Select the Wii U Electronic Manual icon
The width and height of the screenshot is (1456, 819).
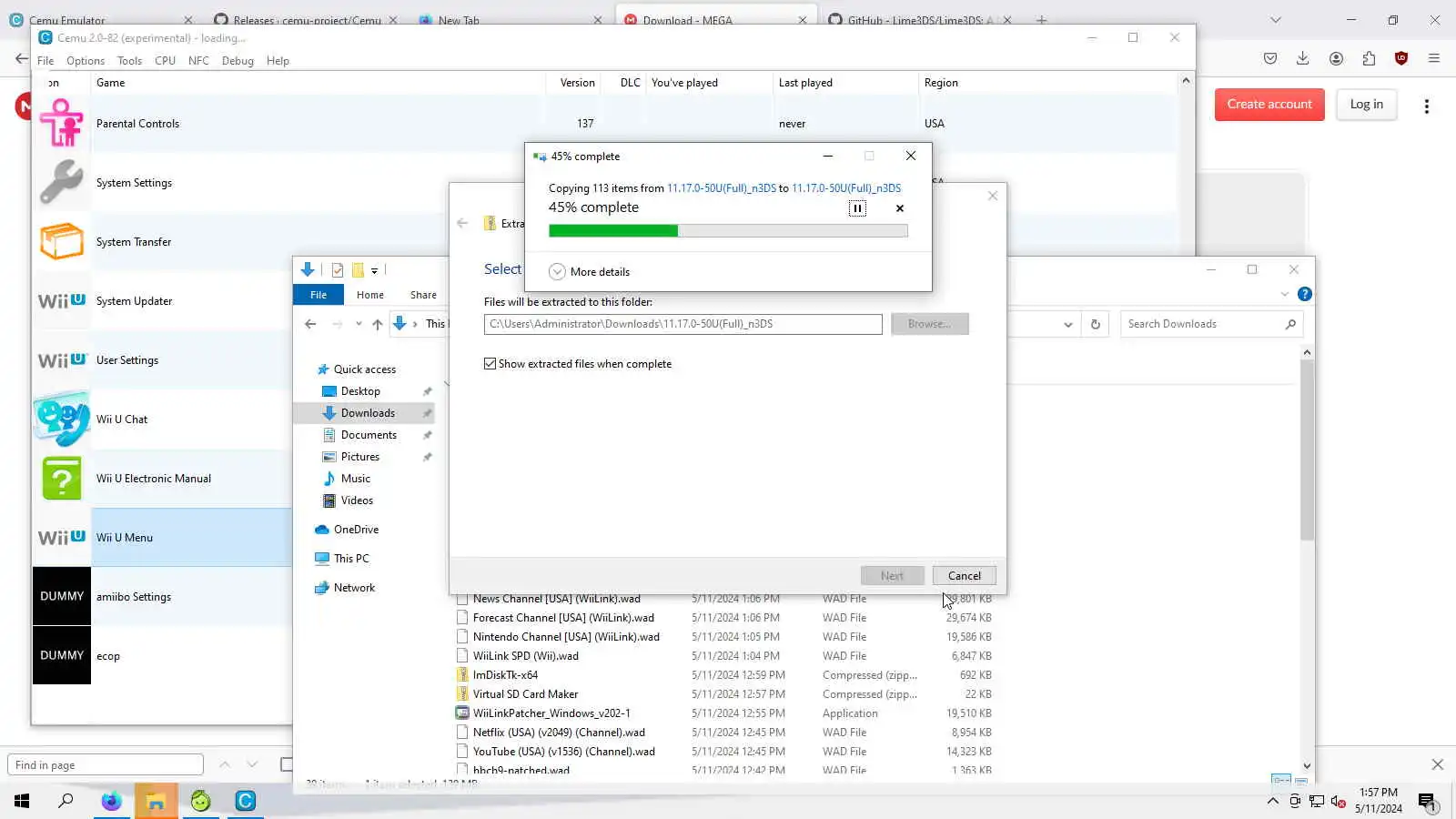pos(62,478)
